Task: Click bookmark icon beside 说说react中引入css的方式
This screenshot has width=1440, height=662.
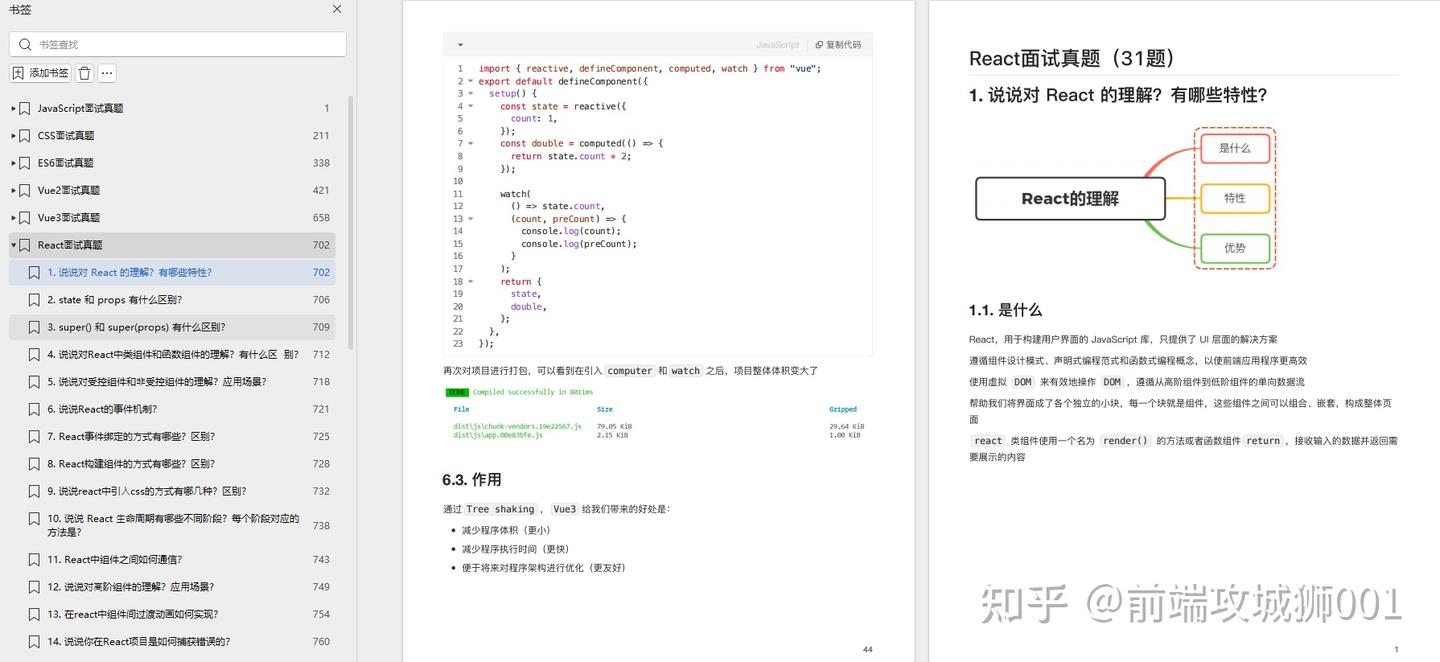Action: 35,491
